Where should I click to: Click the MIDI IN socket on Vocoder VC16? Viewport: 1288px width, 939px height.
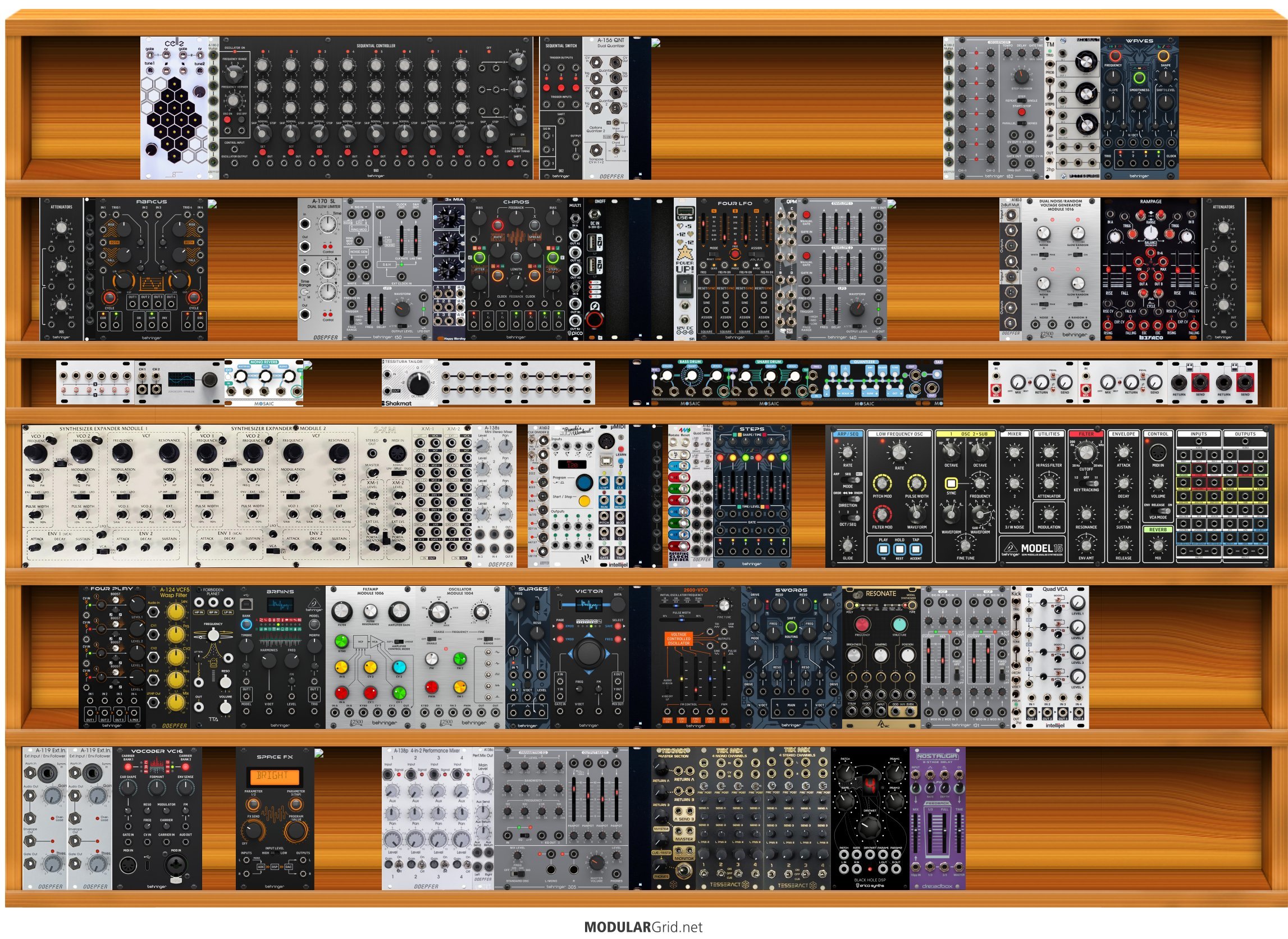[129, 865]
